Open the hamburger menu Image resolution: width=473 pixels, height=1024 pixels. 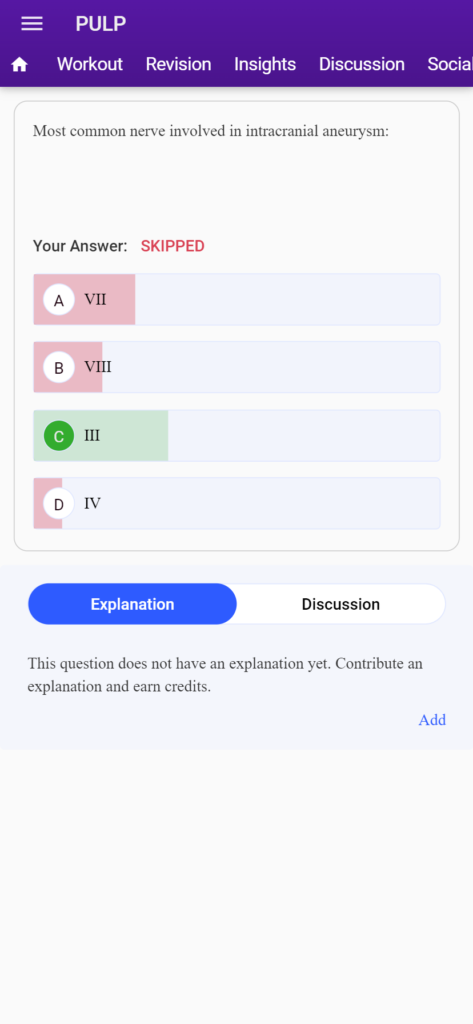click(32, 24)
